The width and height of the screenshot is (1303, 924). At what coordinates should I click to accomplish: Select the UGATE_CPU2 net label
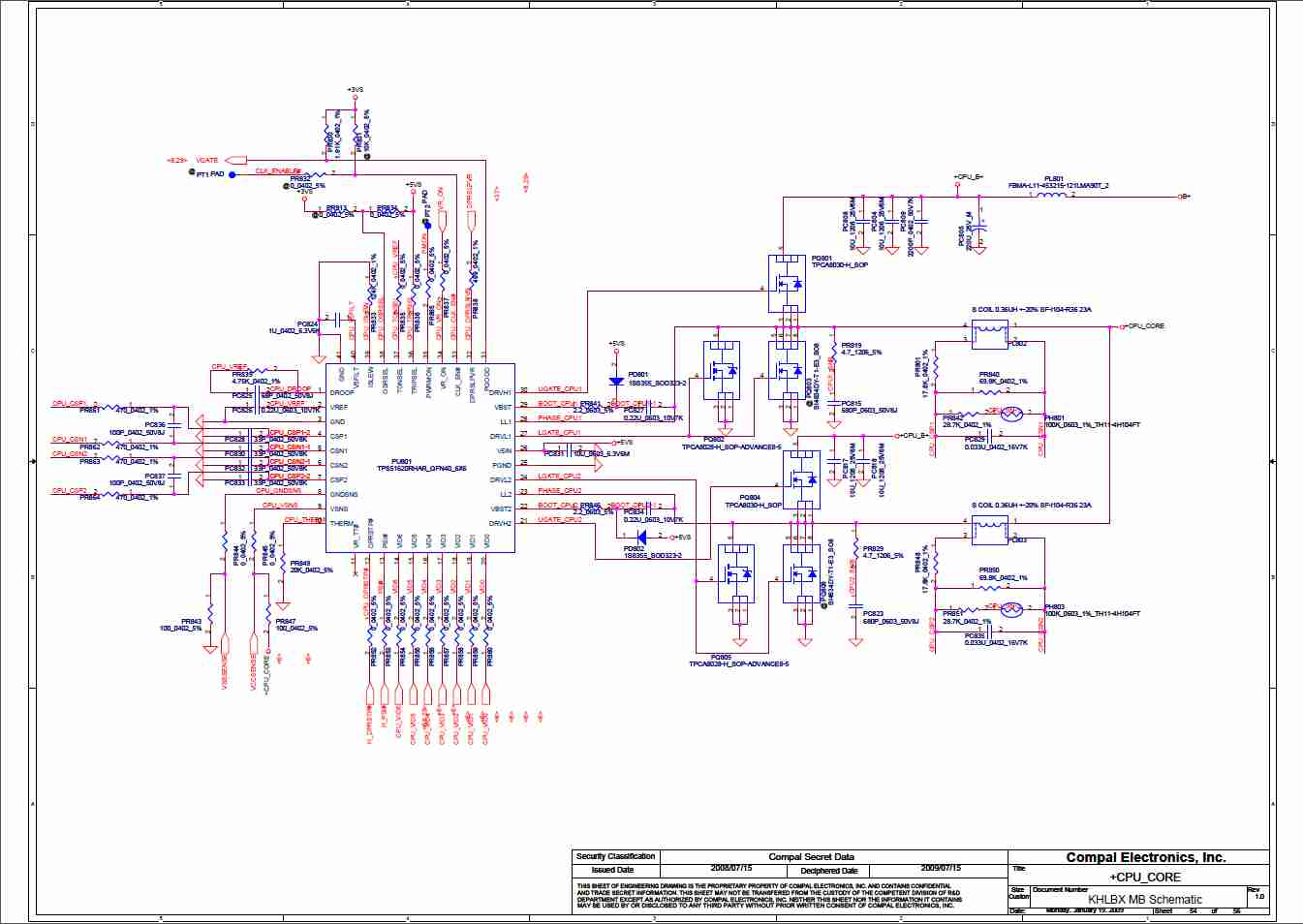[x=560, y=520]
